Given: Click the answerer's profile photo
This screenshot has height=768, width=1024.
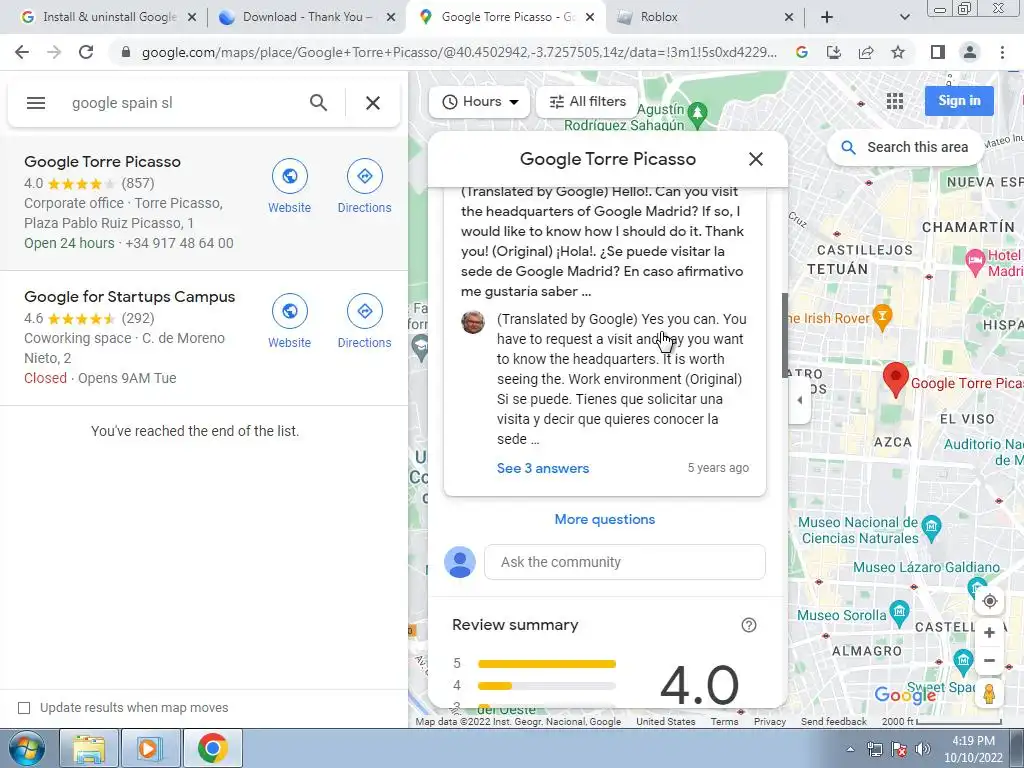Looking at the screenshot, I should [473, 322].
